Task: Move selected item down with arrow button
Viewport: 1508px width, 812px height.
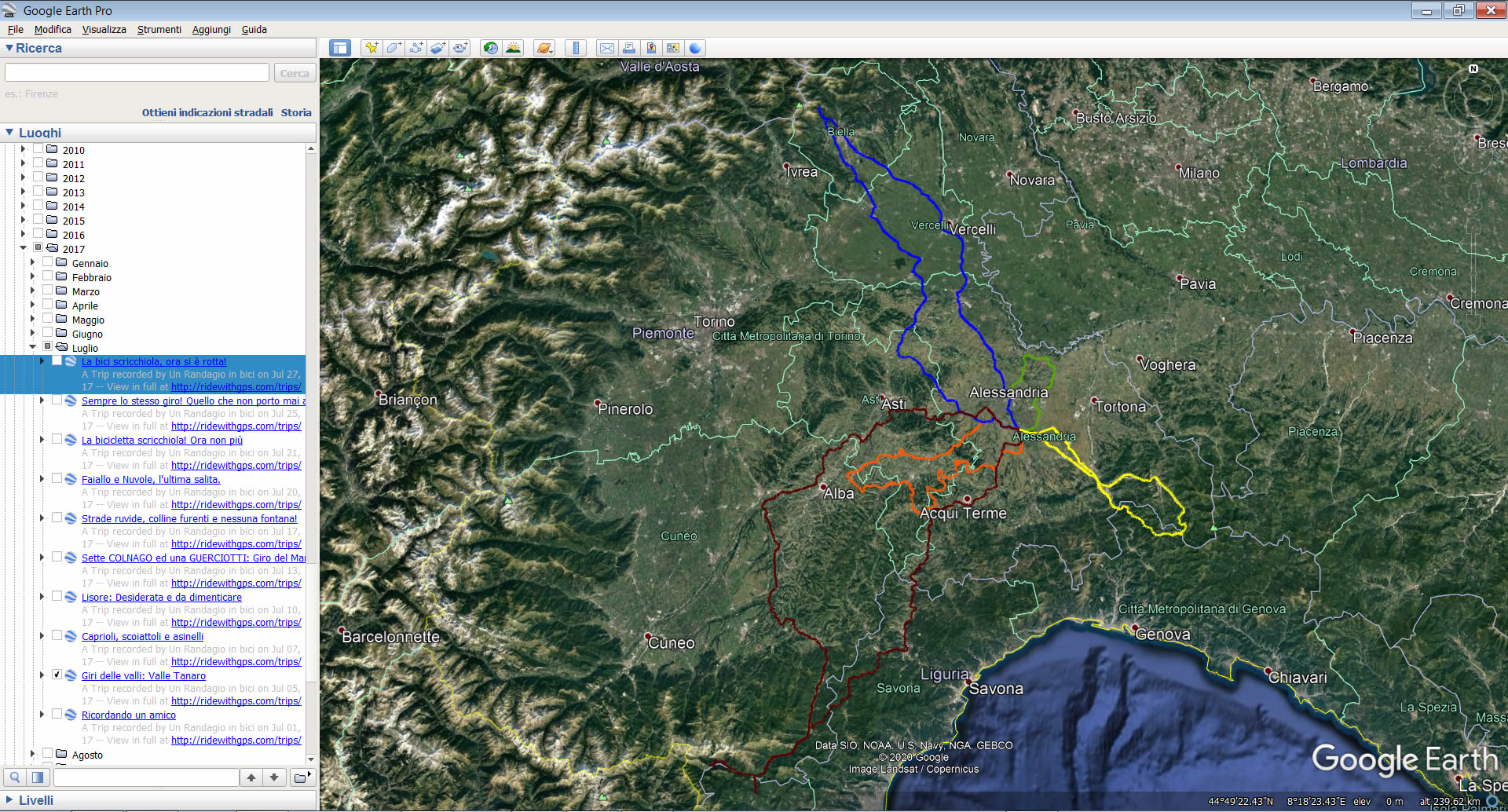Action: pyautogui.click(x=274, y=777)
